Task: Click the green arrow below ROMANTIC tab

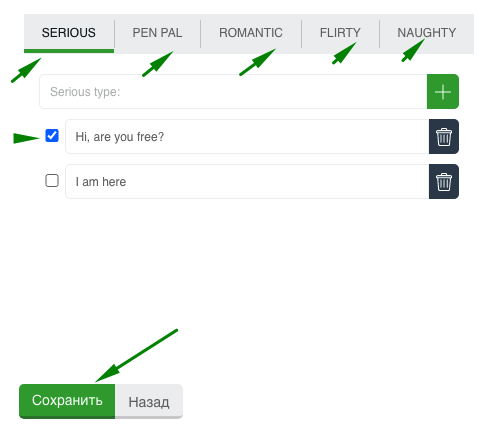Action: click(258, 62)
